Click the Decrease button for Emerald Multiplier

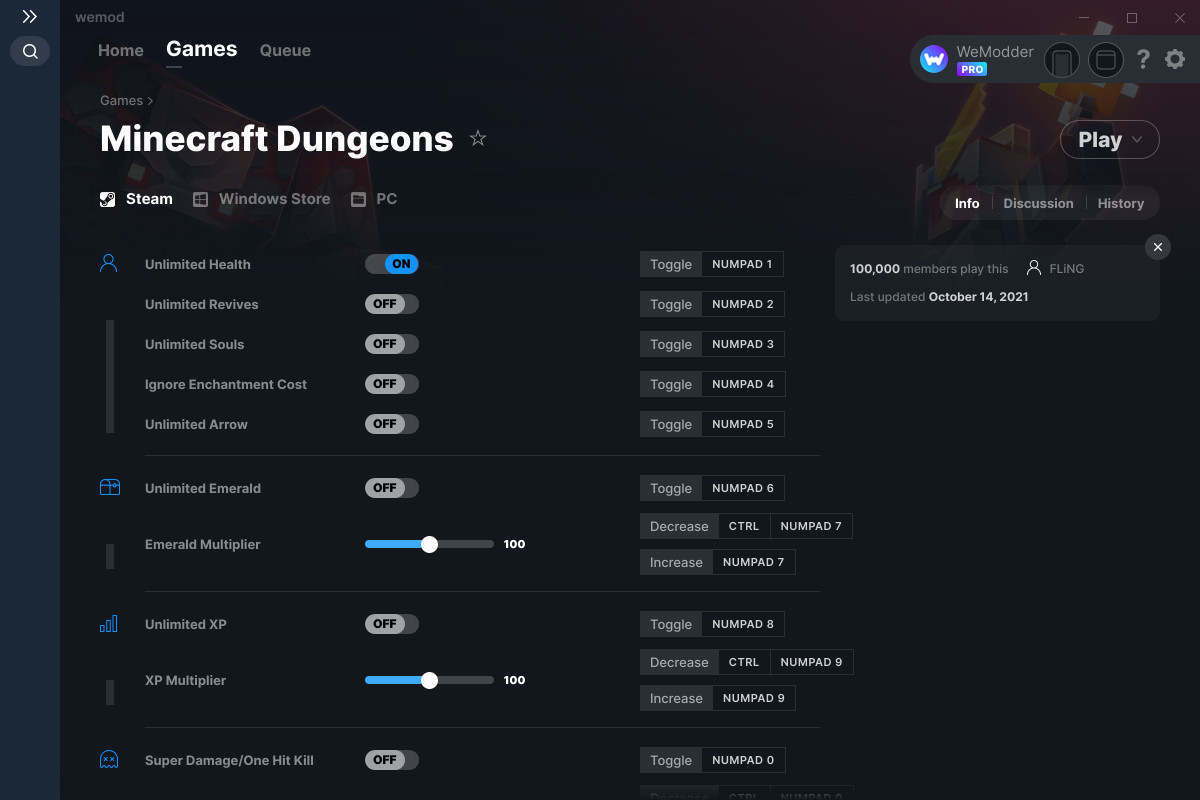click(679, 526)
